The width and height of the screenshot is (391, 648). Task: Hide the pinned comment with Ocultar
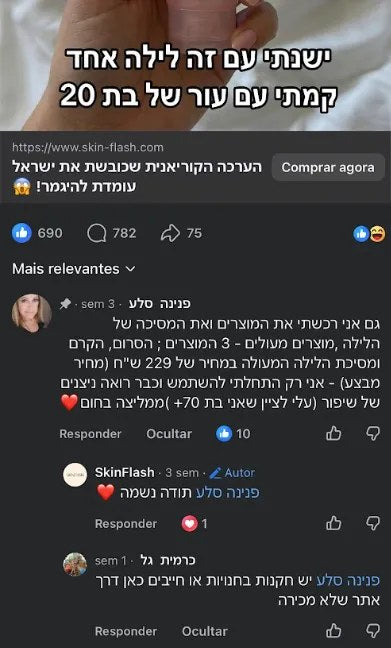point(169,434)
